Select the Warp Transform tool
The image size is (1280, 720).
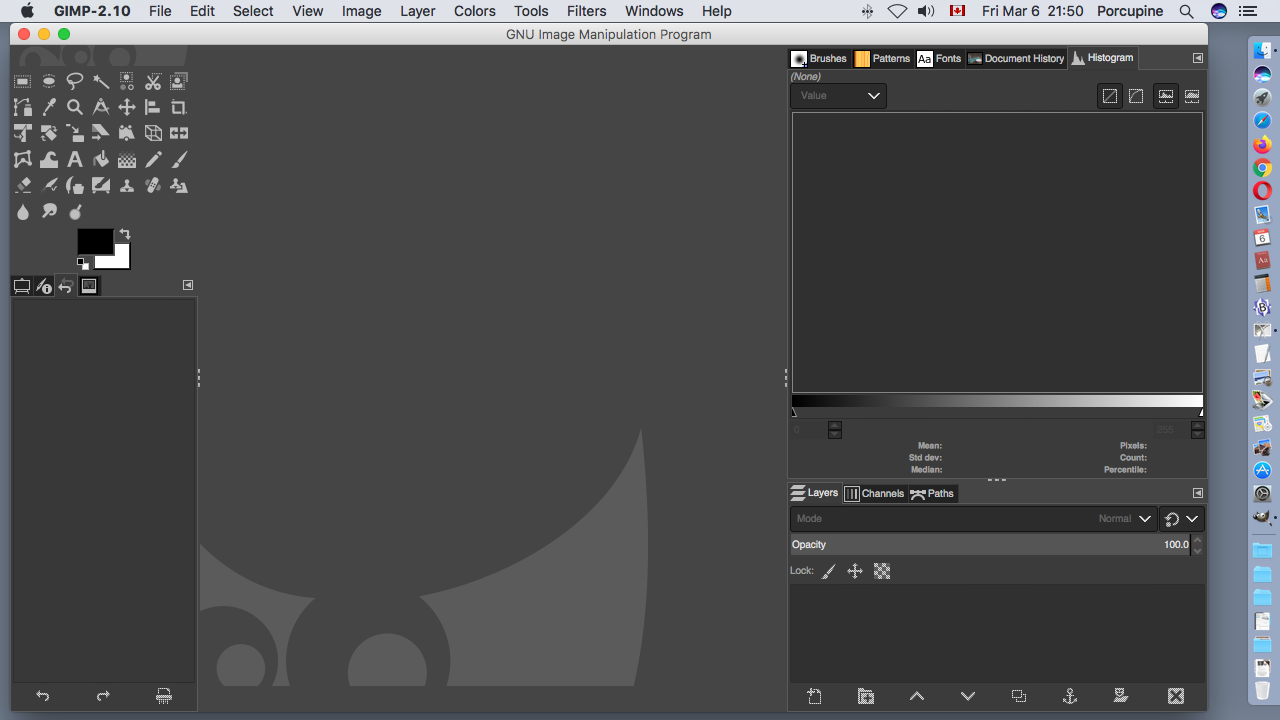pos(48,160)
